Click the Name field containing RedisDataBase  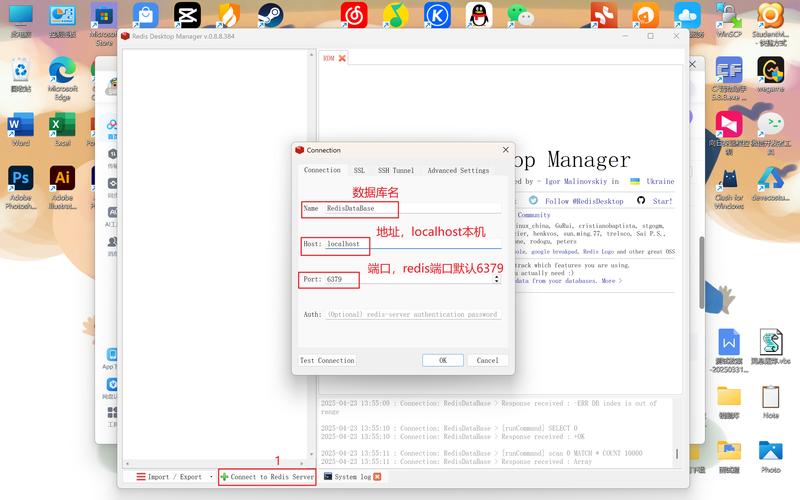413,208
